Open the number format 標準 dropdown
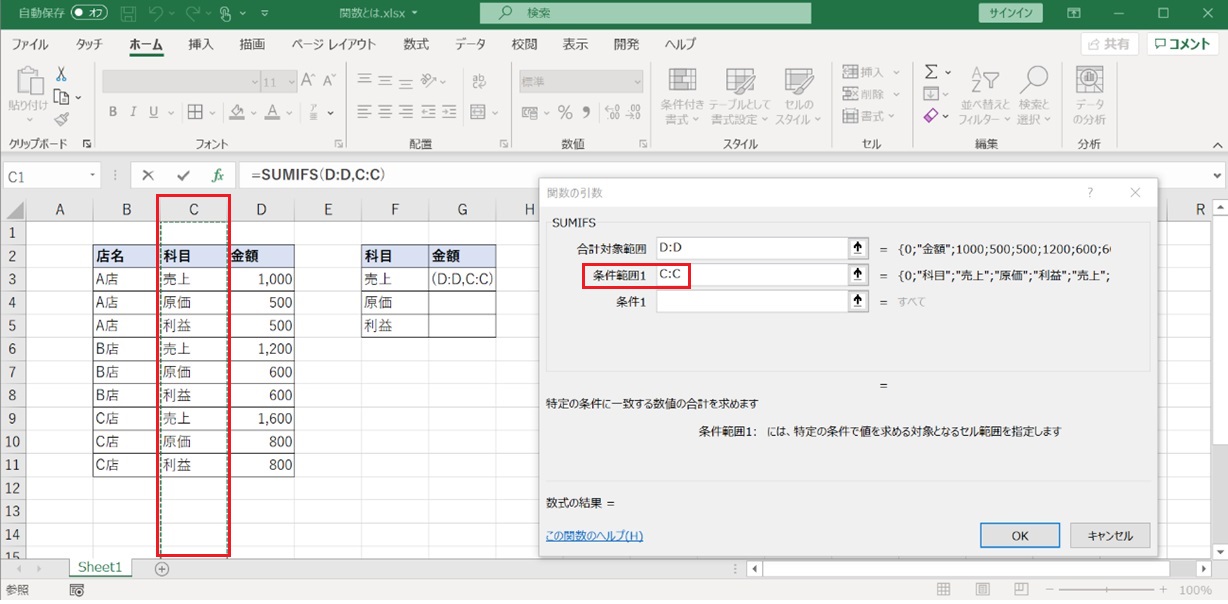This screenshot has width=1228, height=604. click(636, 82)
